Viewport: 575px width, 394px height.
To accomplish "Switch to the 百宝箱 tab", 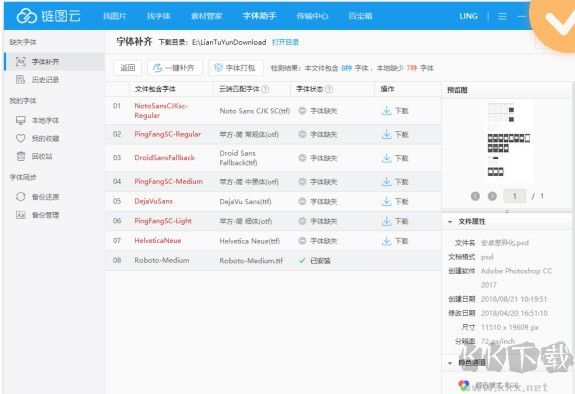I will point(360,16).
